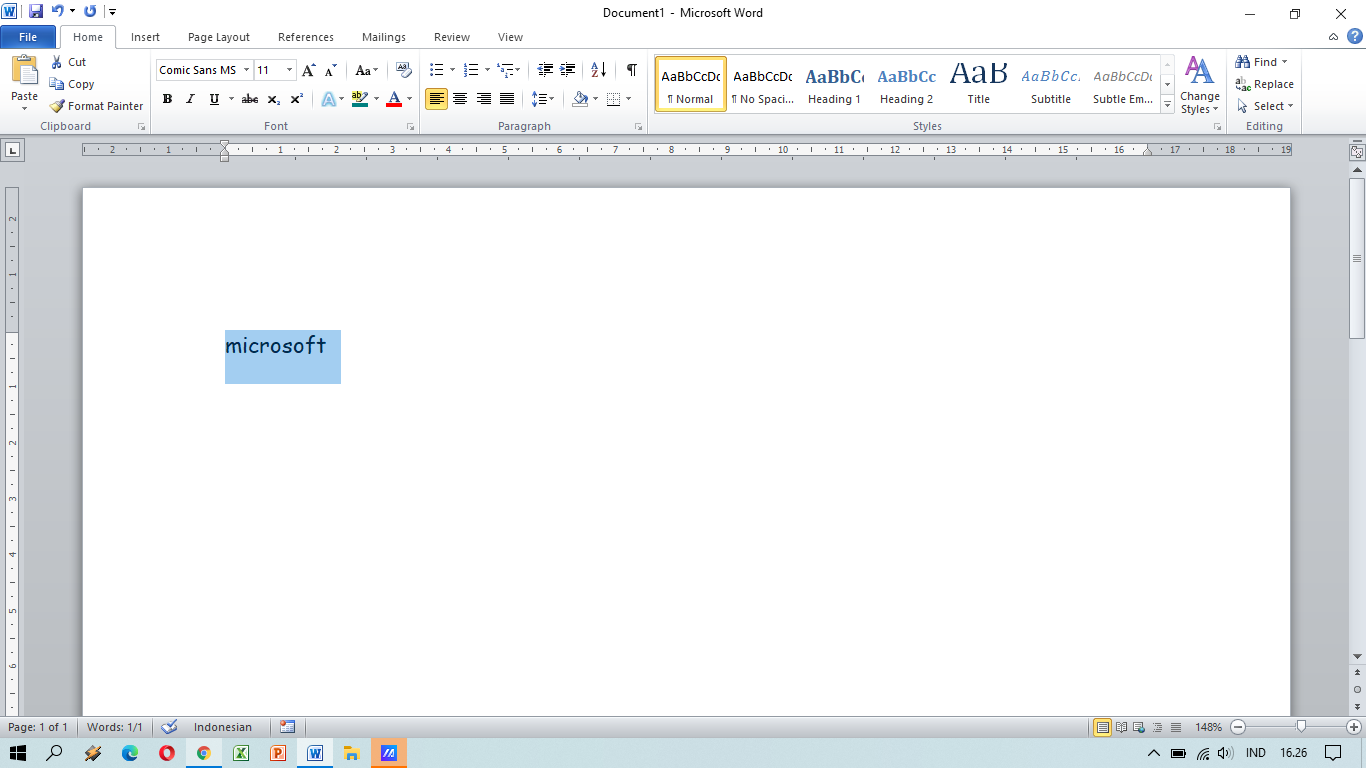Toggle Strikethrough formatting
Viewport: 1366px width, 768px height.
(x=250, y=99)
